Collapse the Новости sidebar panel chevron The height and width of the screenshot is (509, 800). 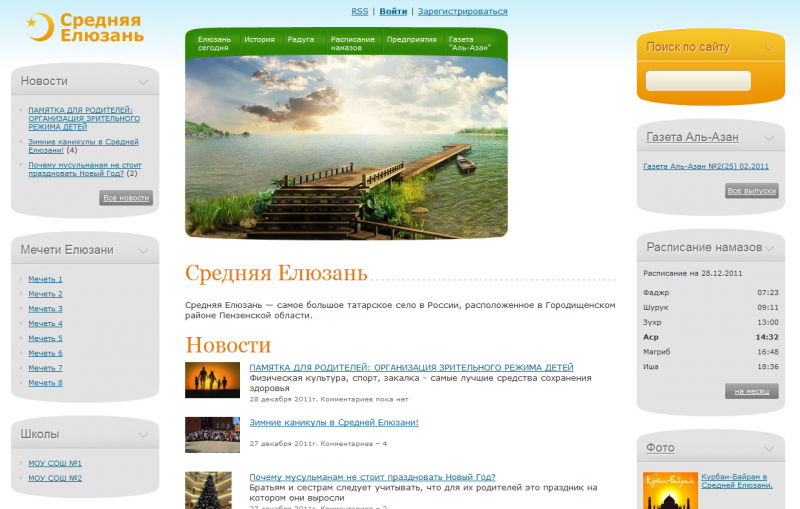pyautogui.click(x=143, y=82)
